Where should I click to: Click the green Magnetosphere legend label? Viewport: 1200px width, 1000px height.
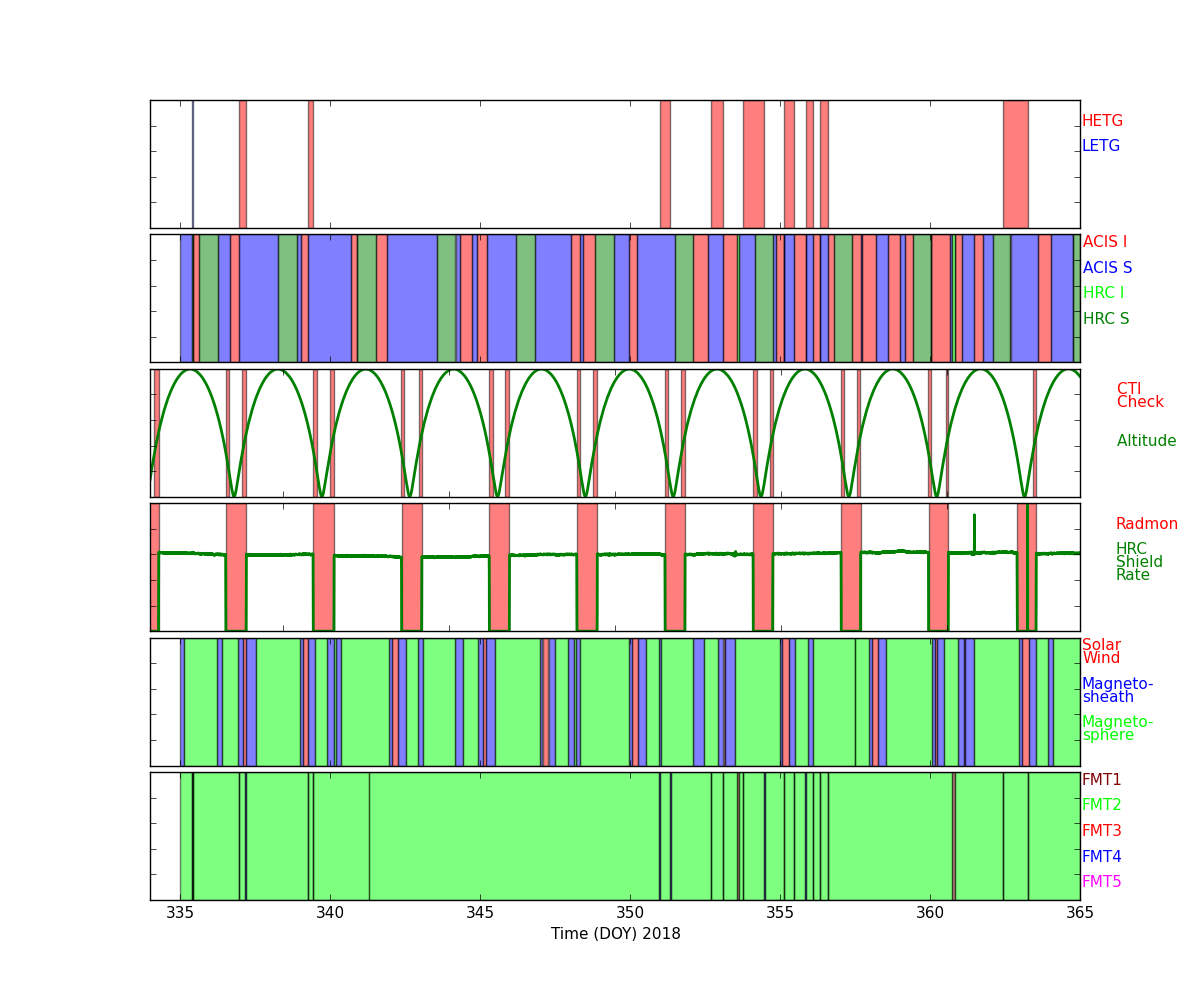[x=1117, y=729]
